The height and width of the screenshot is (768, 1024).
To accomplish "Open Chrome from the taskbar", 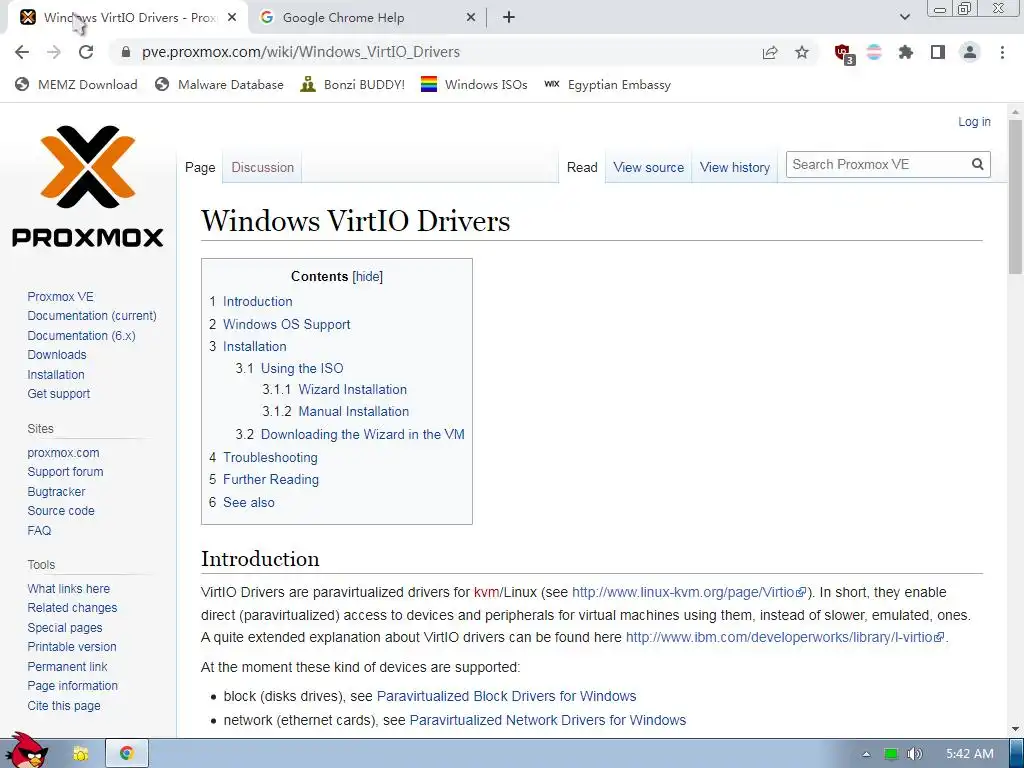I will [x=127, y=753].
